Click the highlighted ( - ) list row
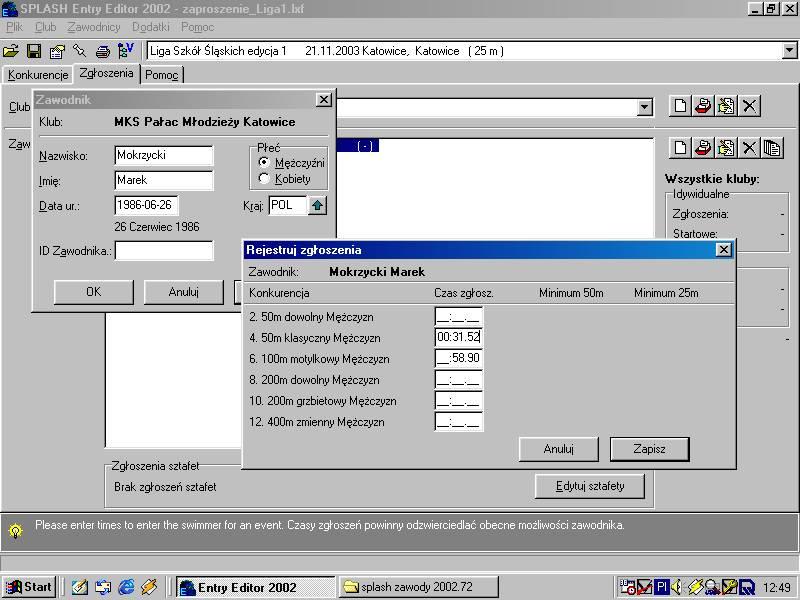This screenshot has width=800, height=600. (358, 146)
